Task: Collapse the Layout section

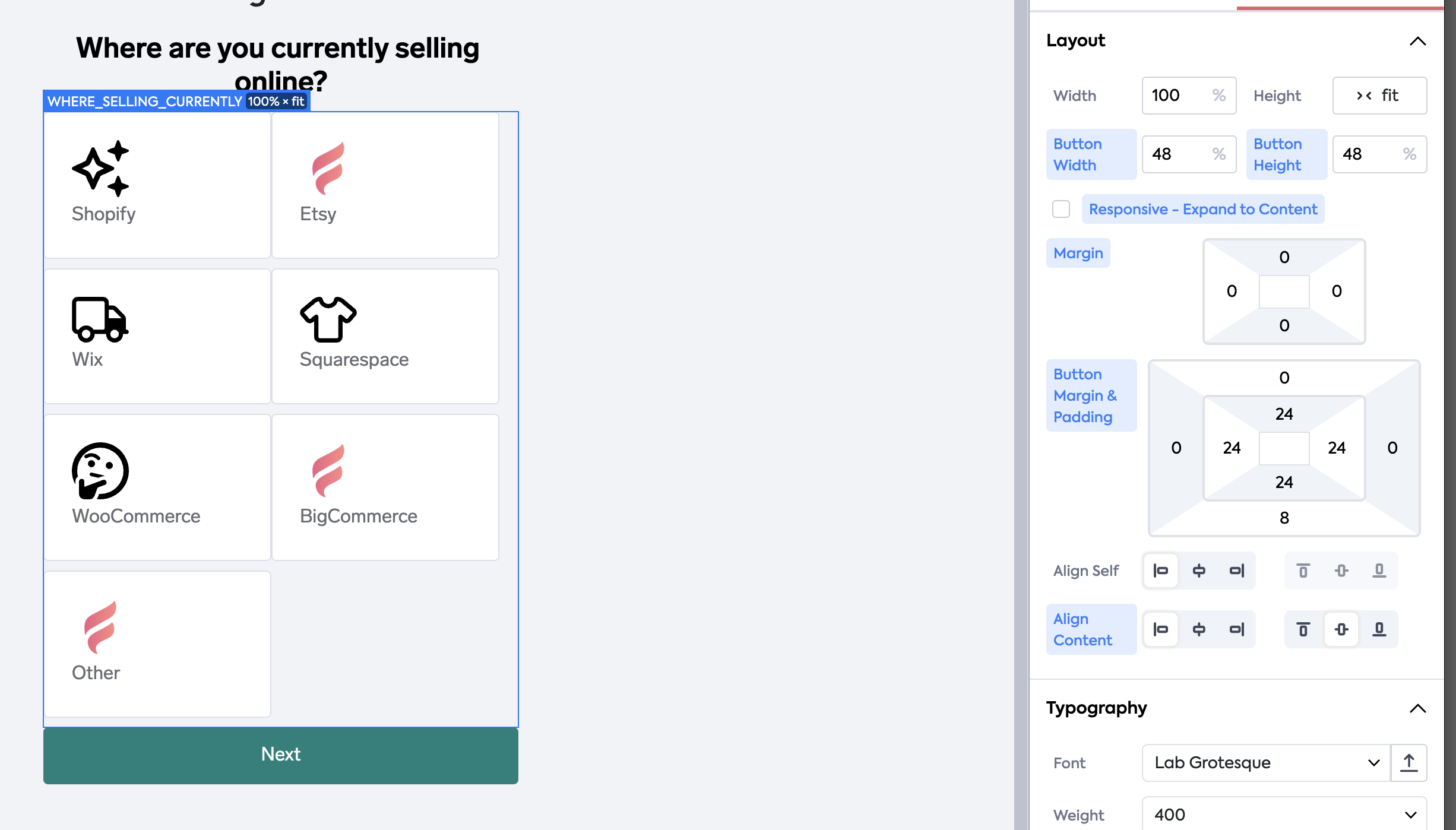Action: (1417, 41)
